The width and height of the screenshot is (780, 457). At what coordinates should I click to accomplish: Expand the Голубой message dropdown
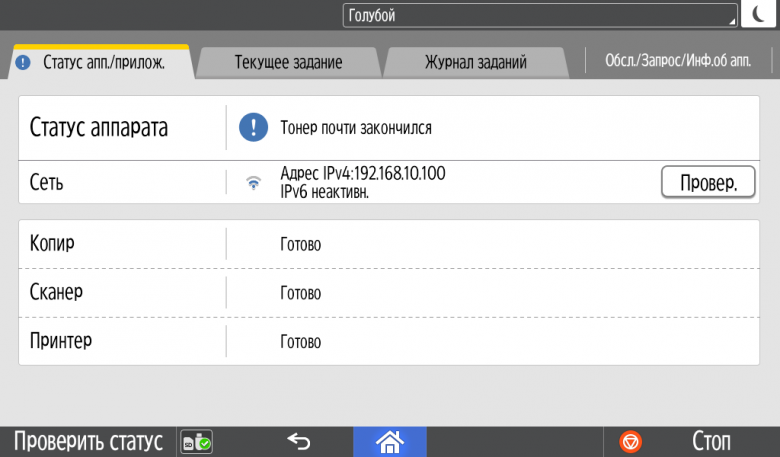[540, 15]
